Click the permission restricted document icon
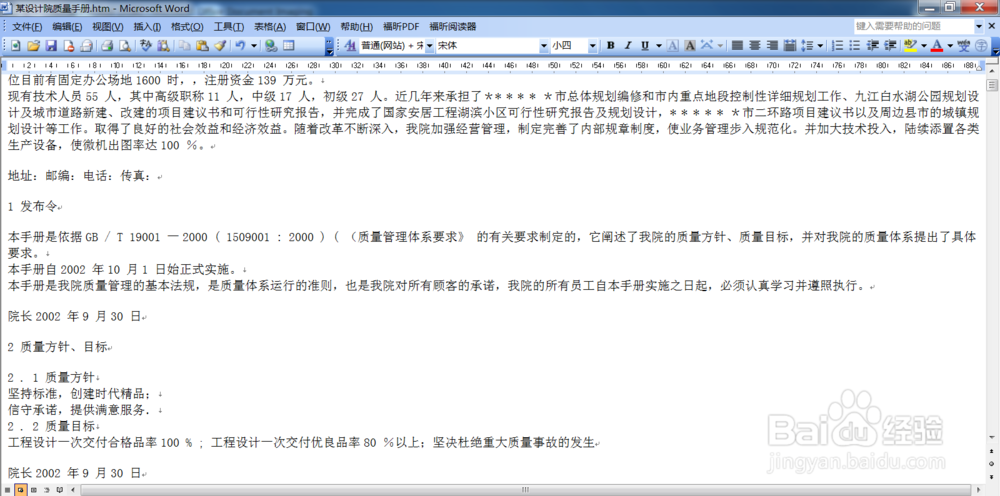The width and height of the screenshot is (1000, 496). coord(69,45)
